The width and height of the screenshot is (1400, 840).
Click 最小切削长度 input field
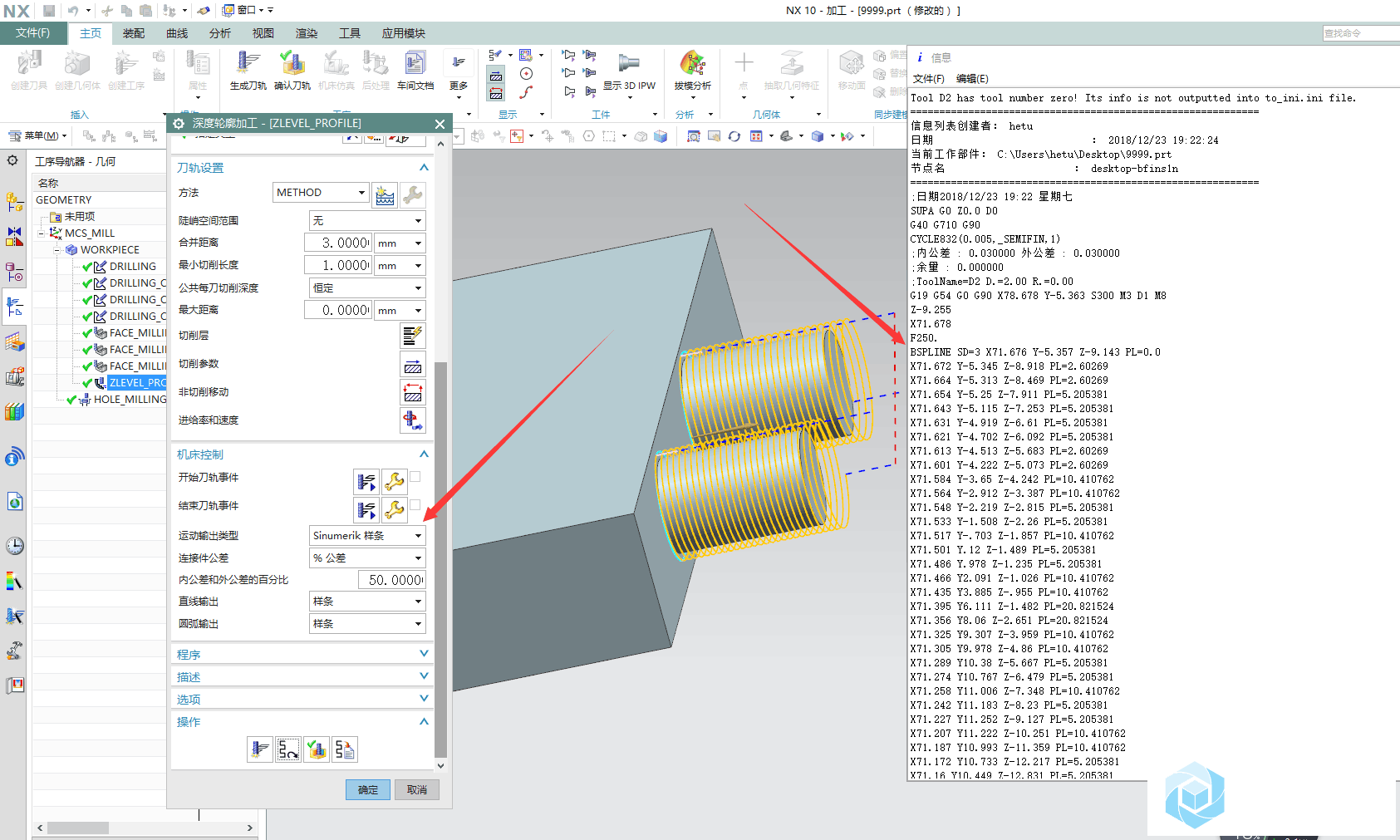[x=337, y=266]
